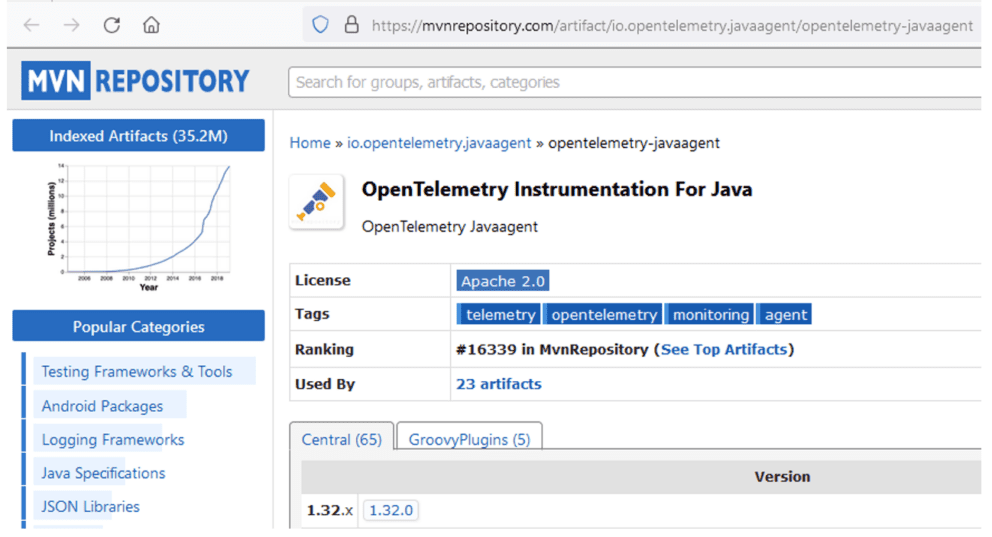Click the browser back arrow
The width and height of the screenshot is (992, 537).
pos(32,25)
